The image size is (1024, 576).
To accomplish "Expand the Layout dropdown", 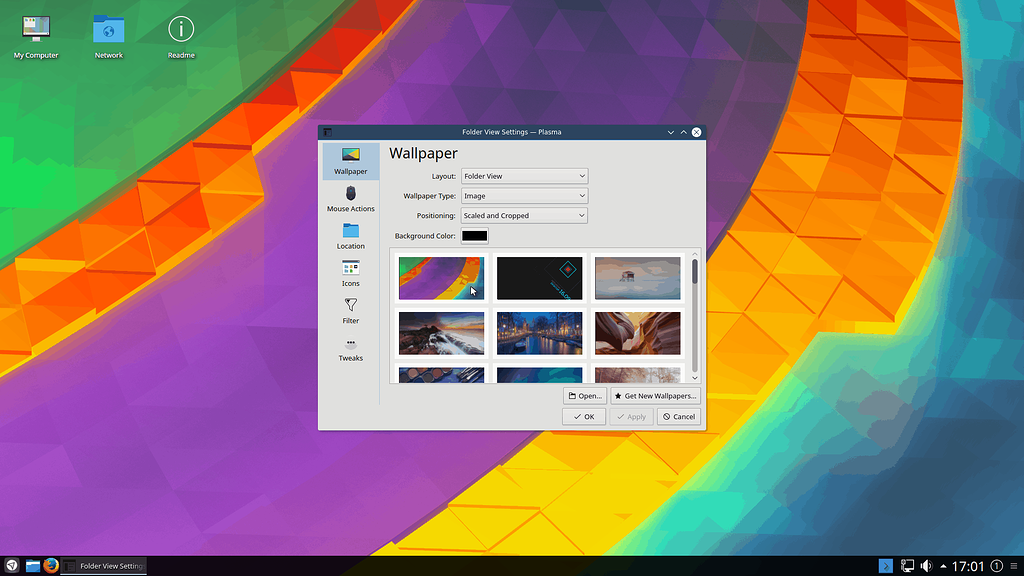I will [x=524, y=176].
